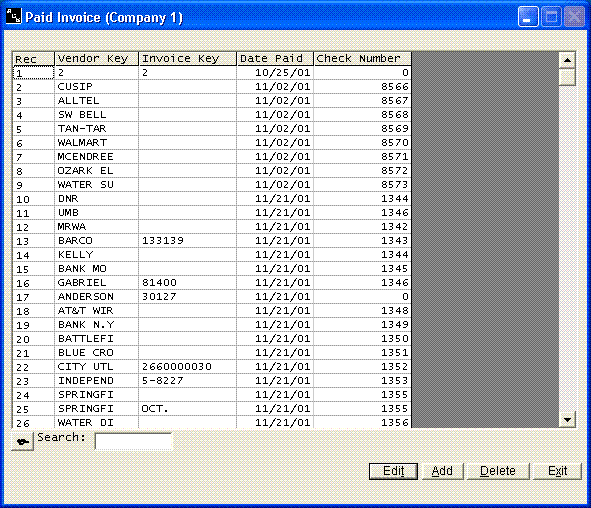Screen dimensions: 591x508
Task: Minimize the Paid Invoice window
Action: [528, 17]
